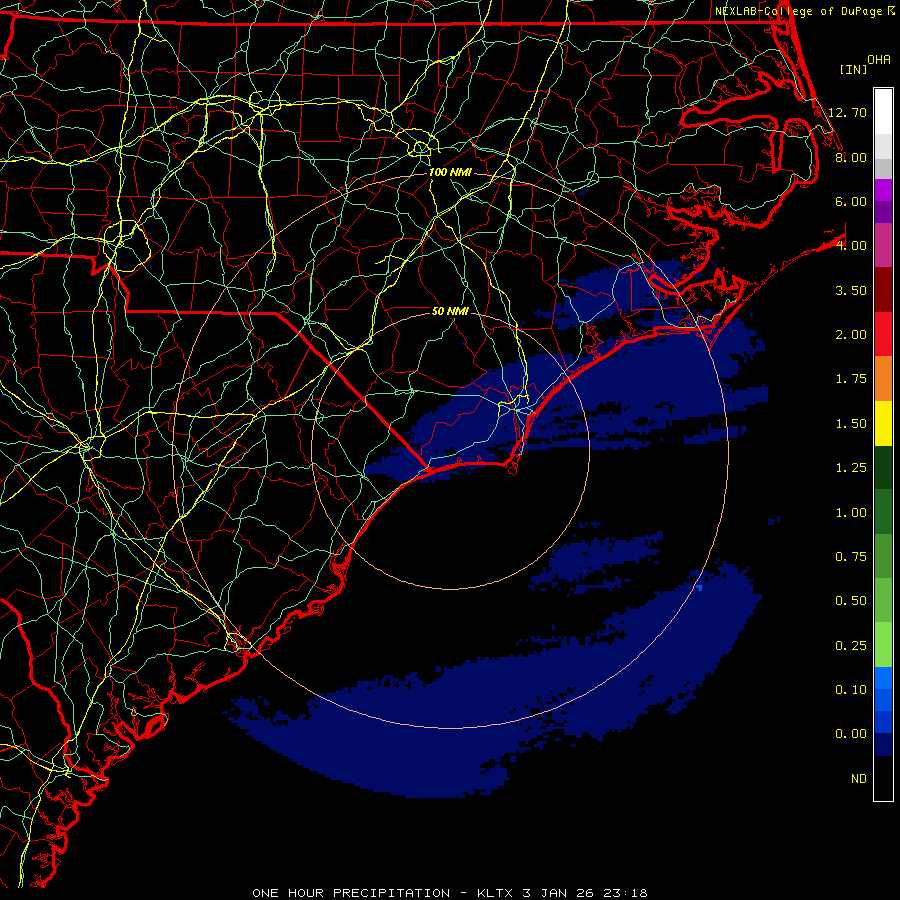Click the "2.00" legend value
The image size is (900, 900).
(x=851, y=335)
